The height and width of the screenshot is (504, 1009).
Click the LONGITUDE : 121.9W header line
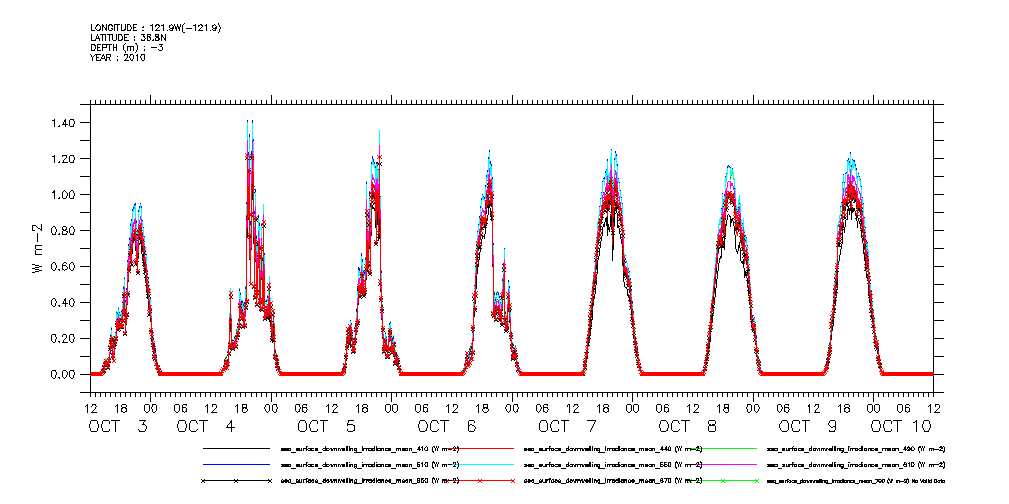157,28
